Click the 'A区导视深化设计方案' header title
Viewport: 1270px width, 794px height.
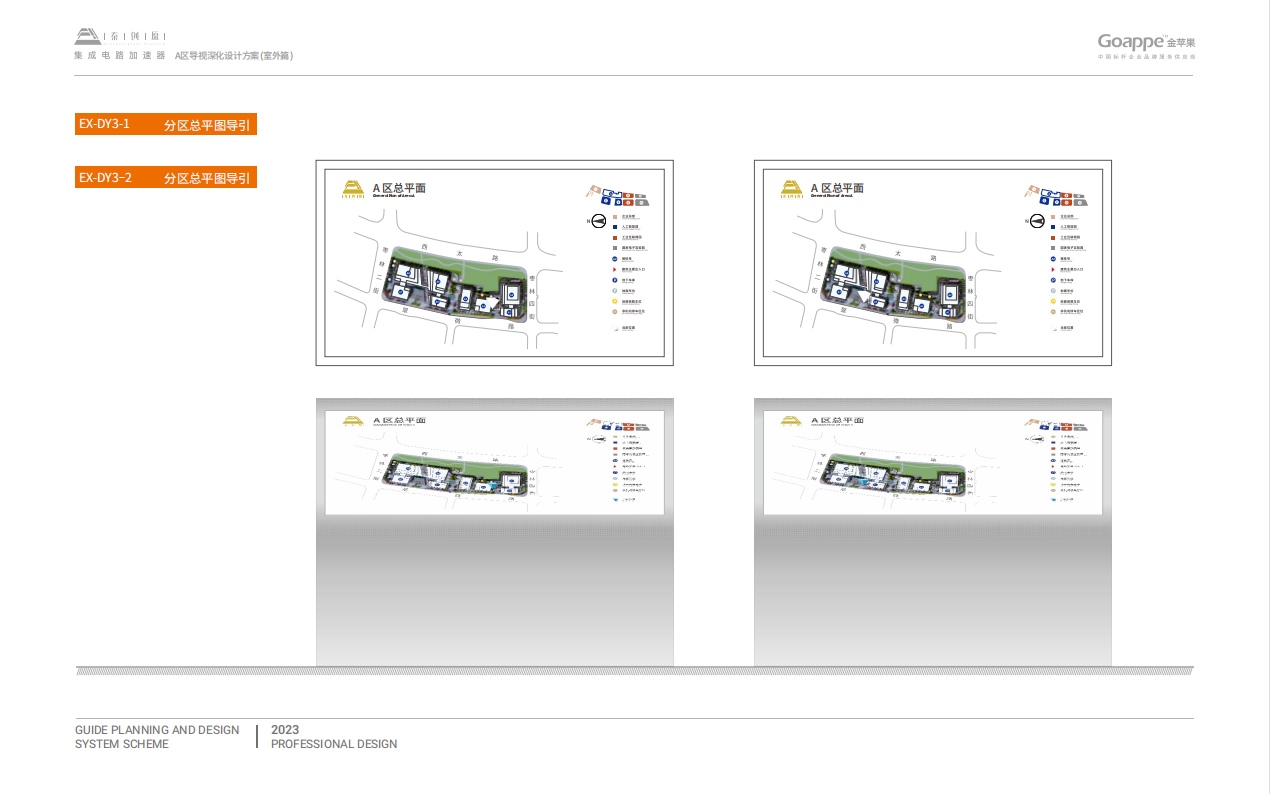[x=234, y=56]
